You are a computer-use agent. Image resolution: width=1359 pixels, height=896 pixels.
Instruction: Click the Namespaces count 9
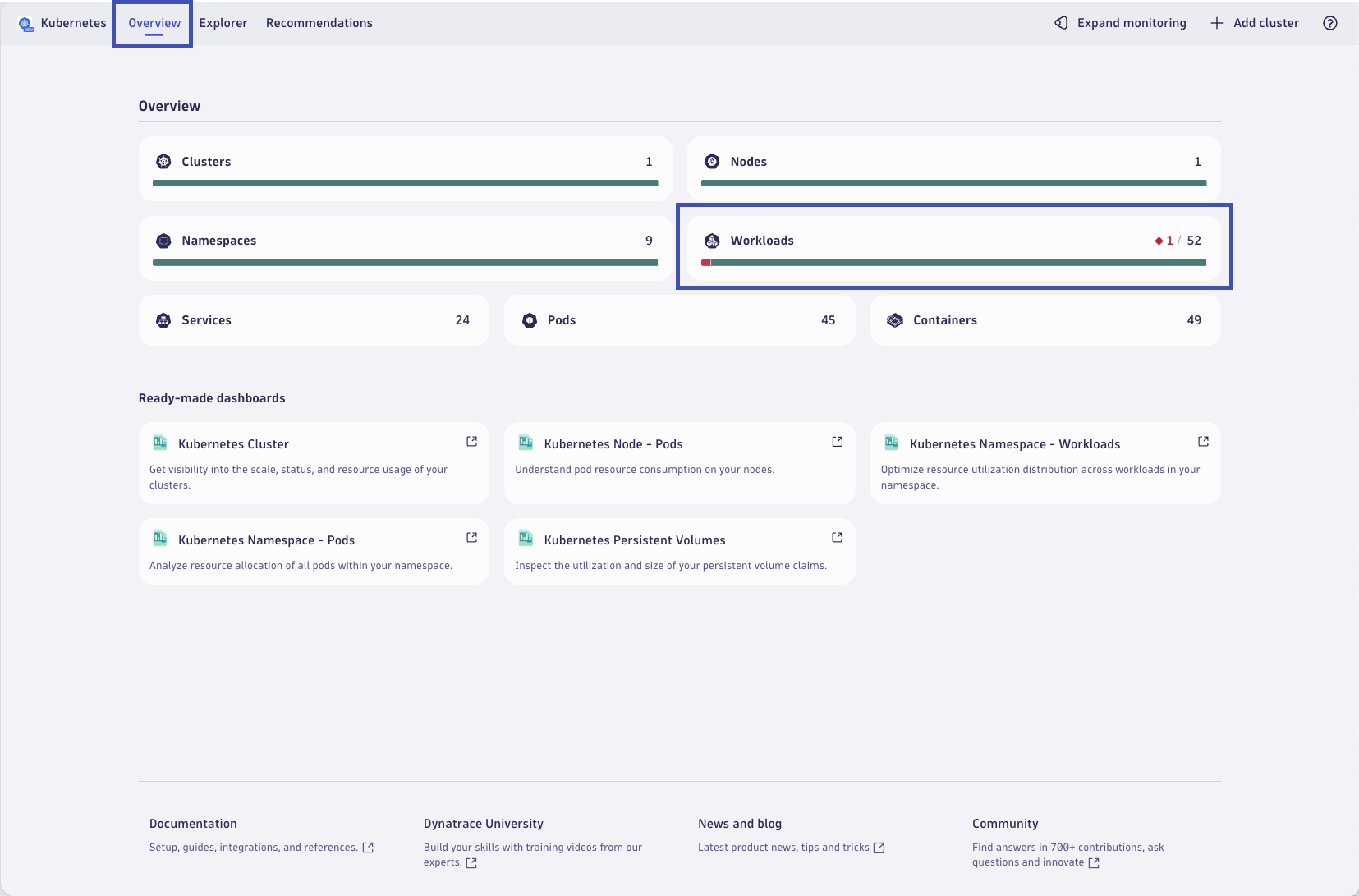click(x=649, y=241)
